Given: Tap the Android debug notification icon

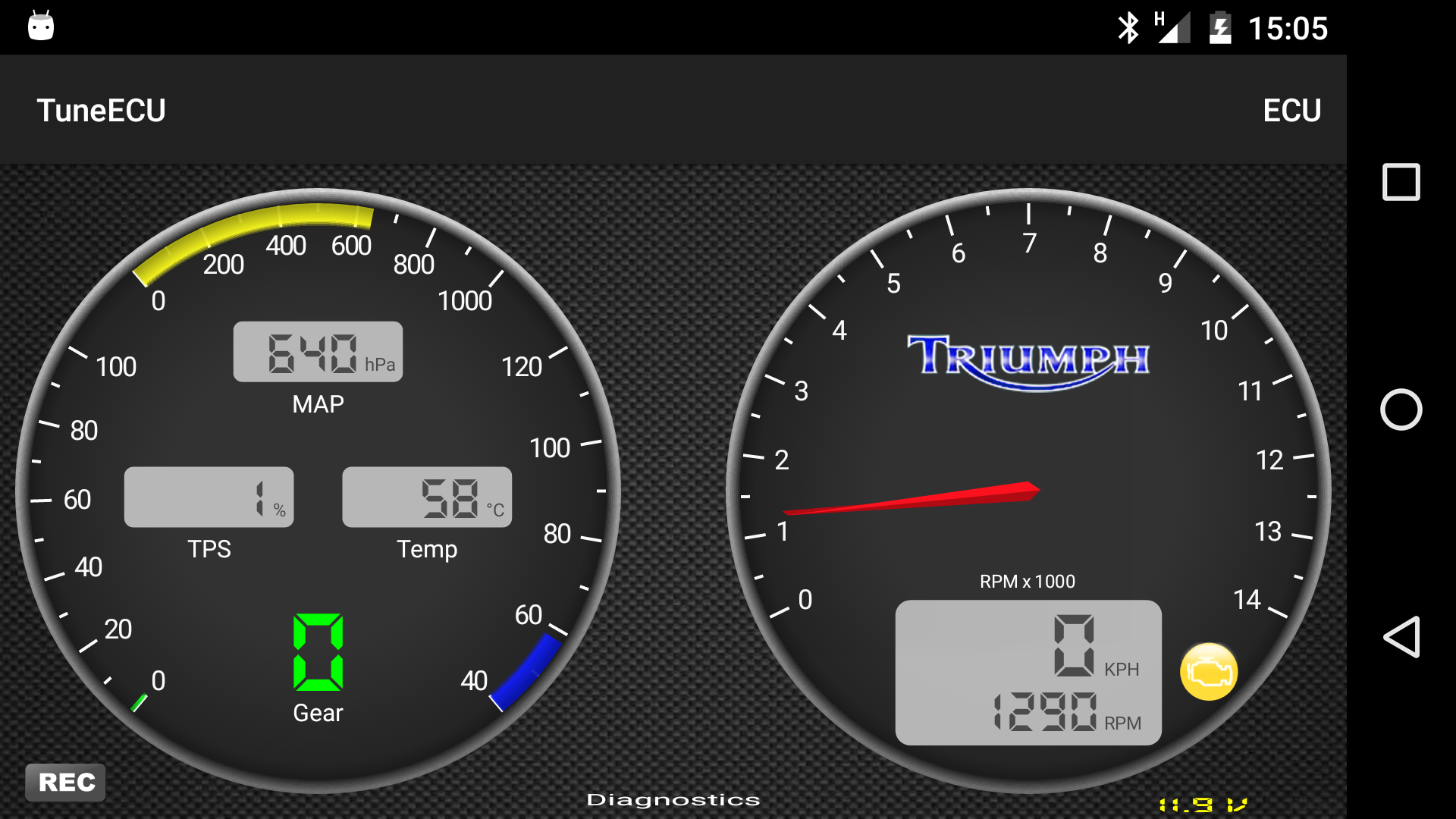Looking at the screenshot, I should [x=41, y=27].
